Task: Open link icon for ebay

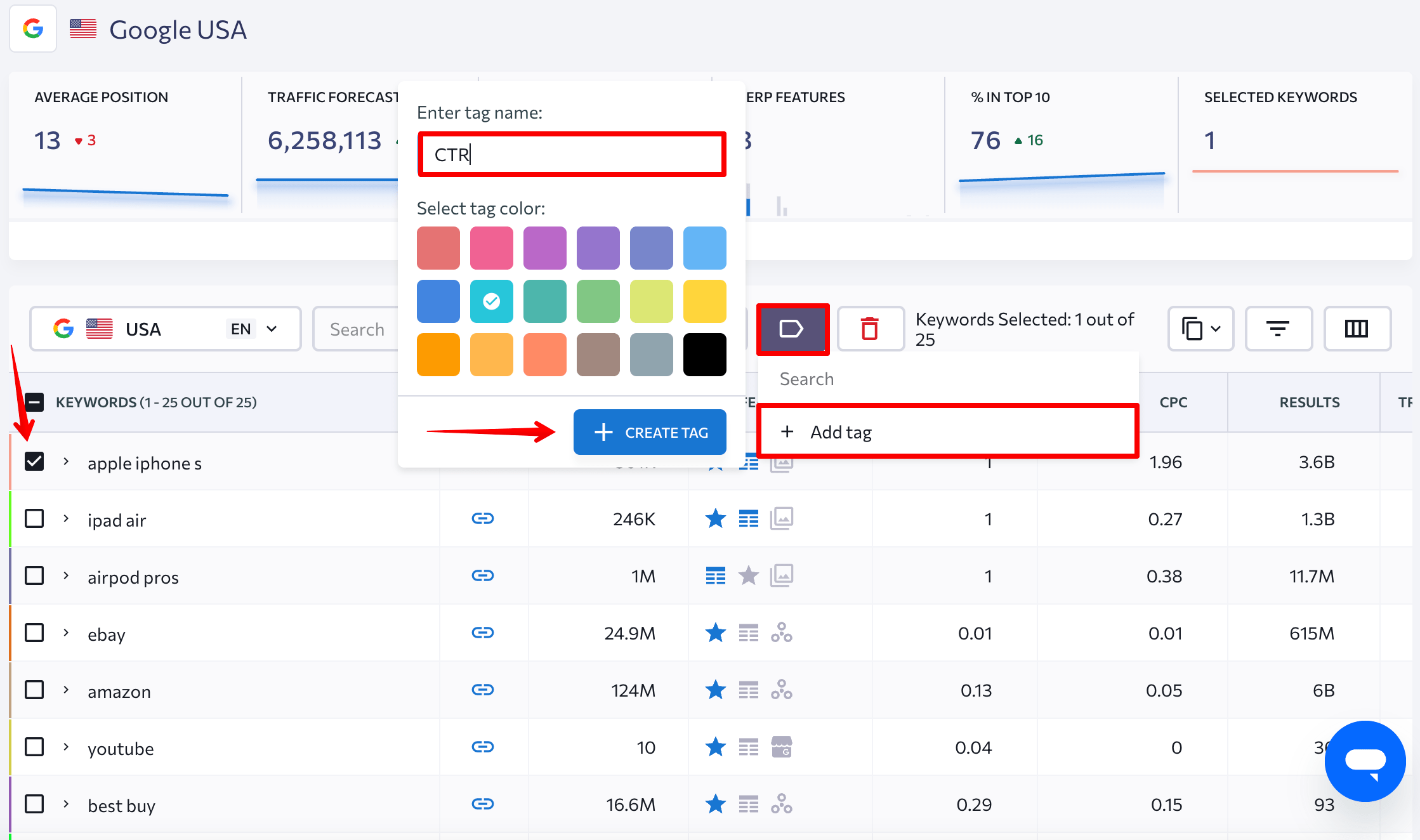Action: click(483, 633)
